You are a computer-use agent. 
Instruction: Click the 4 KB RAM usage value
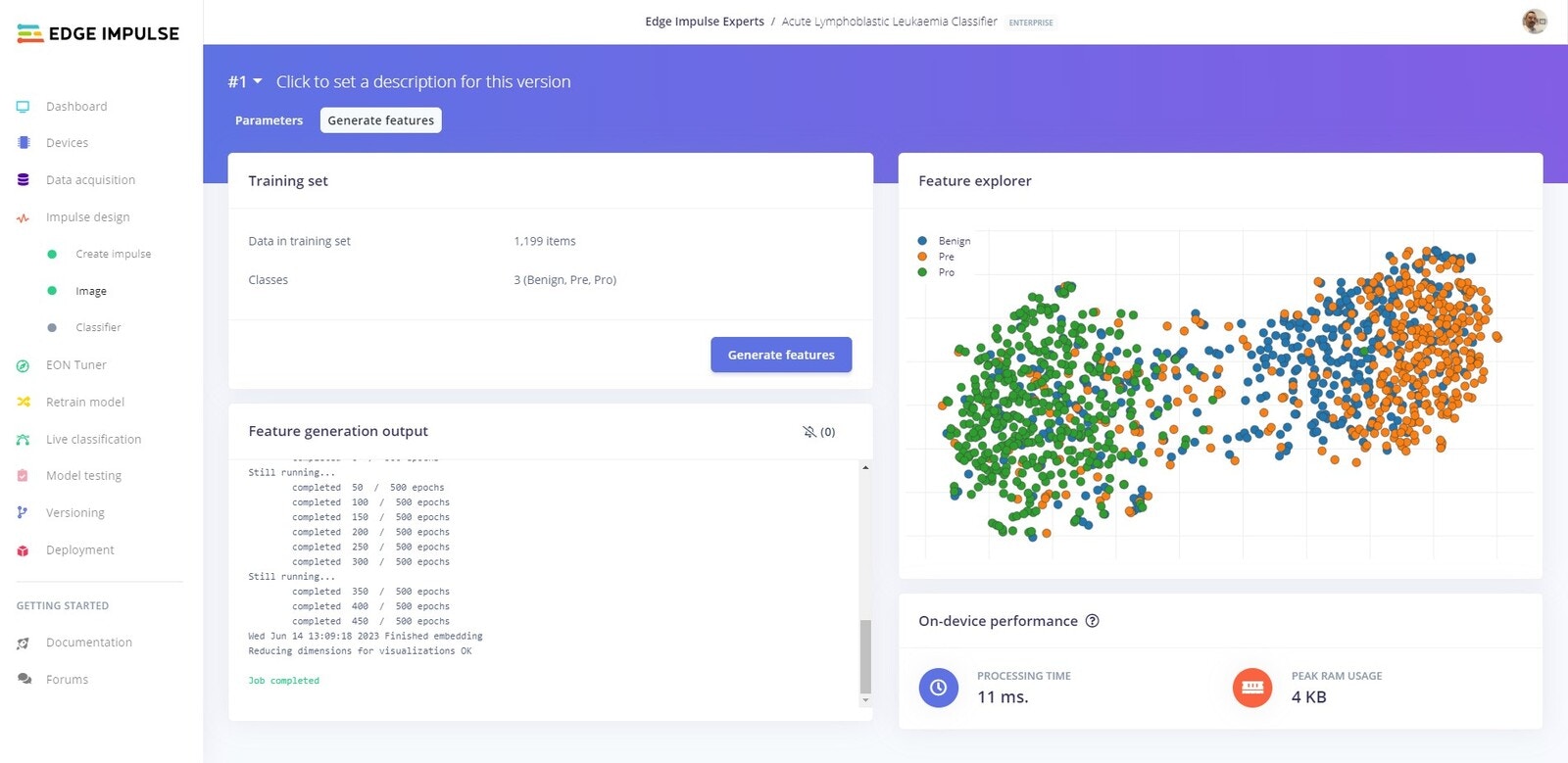[1308, 697]
